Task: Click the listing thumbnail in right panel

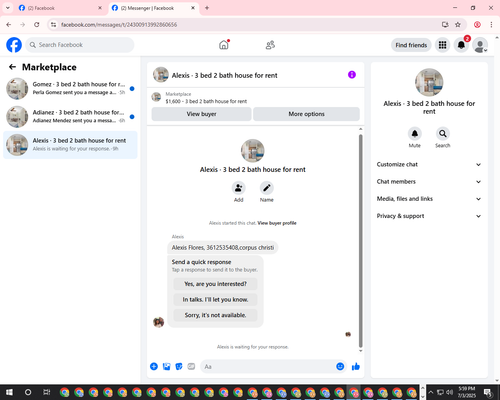Action: click(429, 82)
